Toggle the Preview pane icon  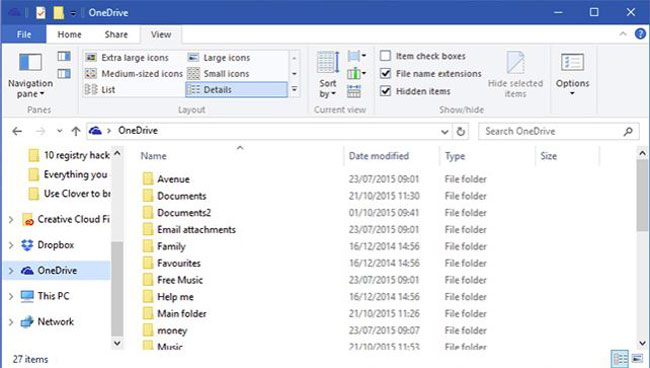(x=64, y=56)
